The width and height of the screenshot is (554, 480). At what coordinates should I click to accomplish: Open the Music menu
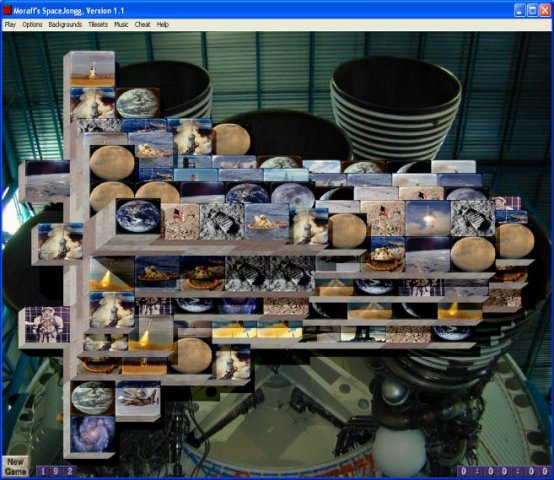(x=121, y=24)
